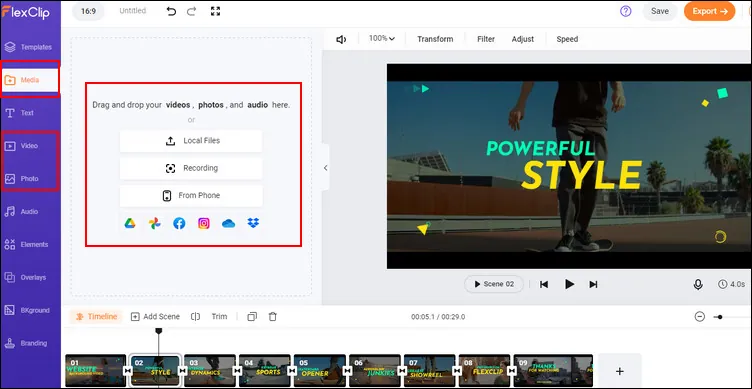The height and width of the screenshot is (389, 752).
Task: Split the scene
Action: coord(195,317)
